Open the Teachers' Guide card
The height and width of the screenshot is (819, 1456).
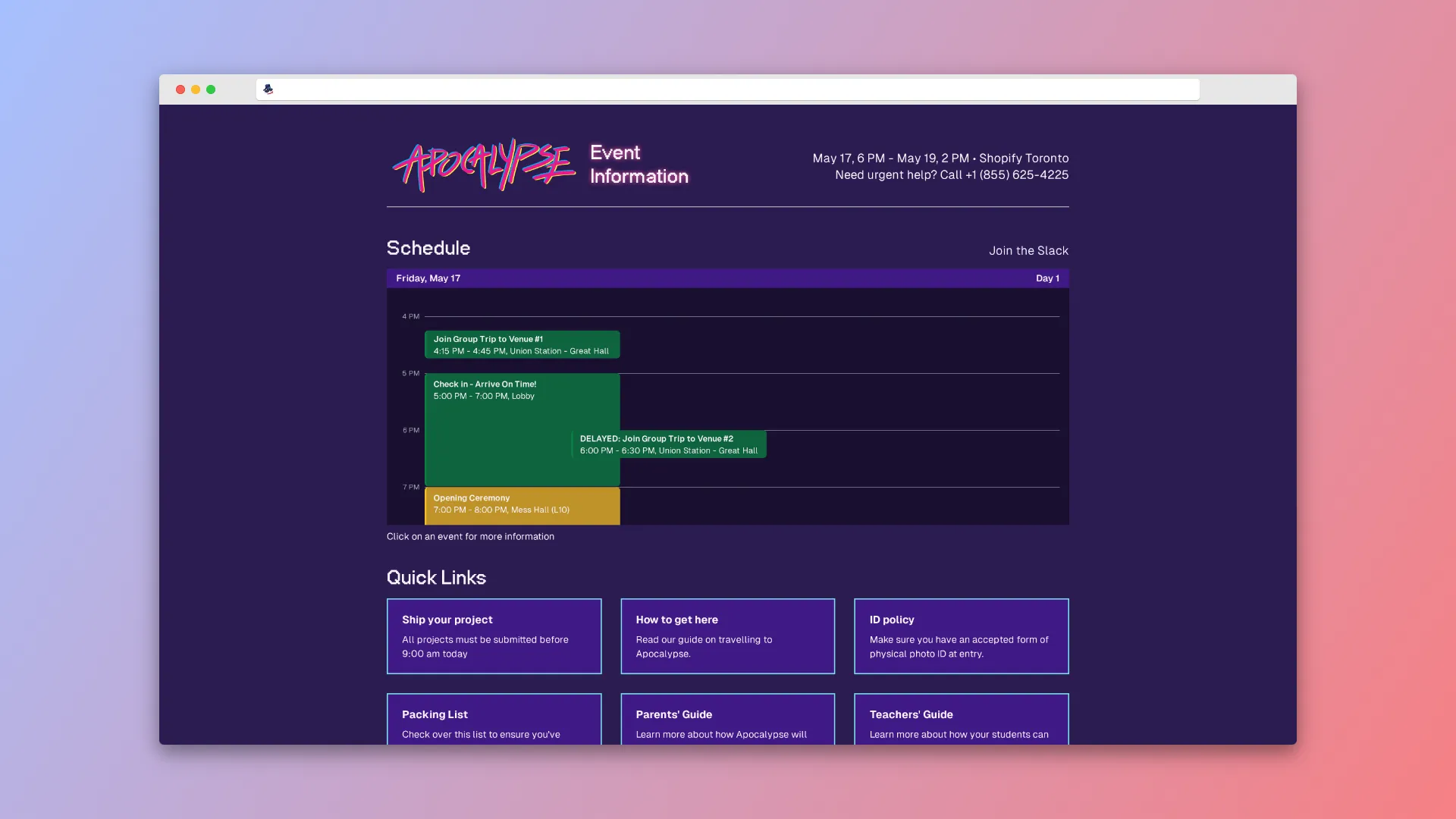pos(961,719)
